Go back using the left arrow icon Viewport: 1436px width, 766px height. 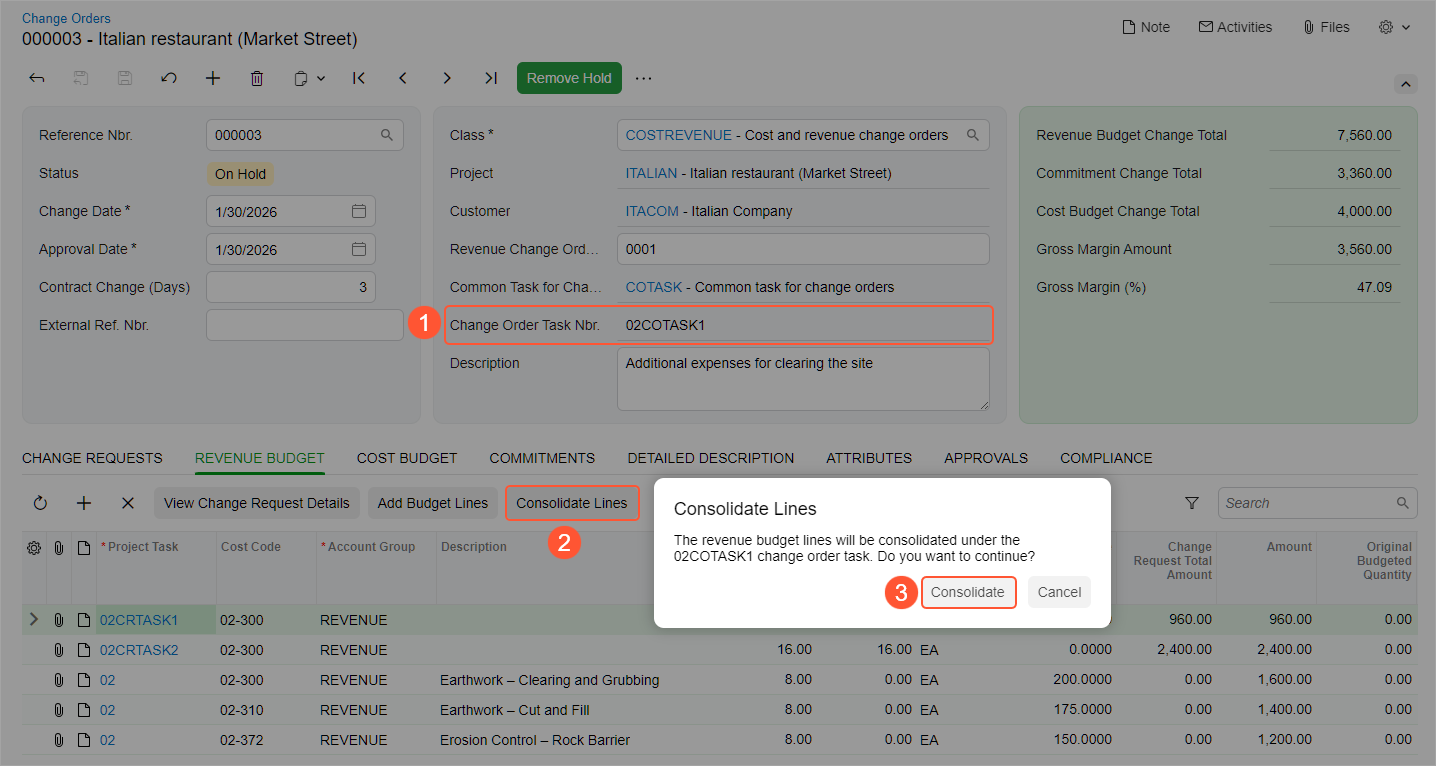click(37, 78)
